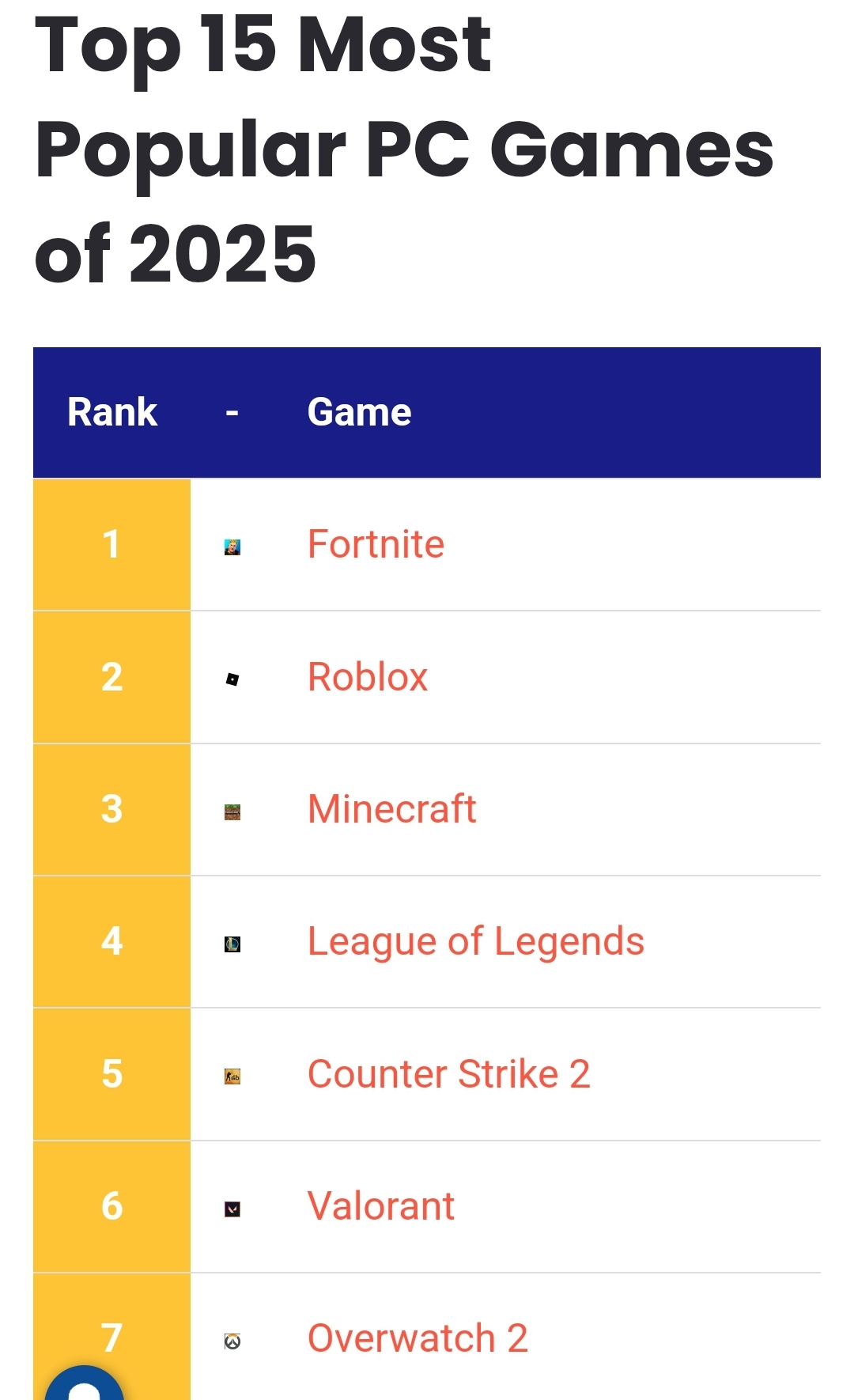The height and width of the screenshot is (1400, 854).
Task: Click the League of Legends icon
Action: coord(232,944)
